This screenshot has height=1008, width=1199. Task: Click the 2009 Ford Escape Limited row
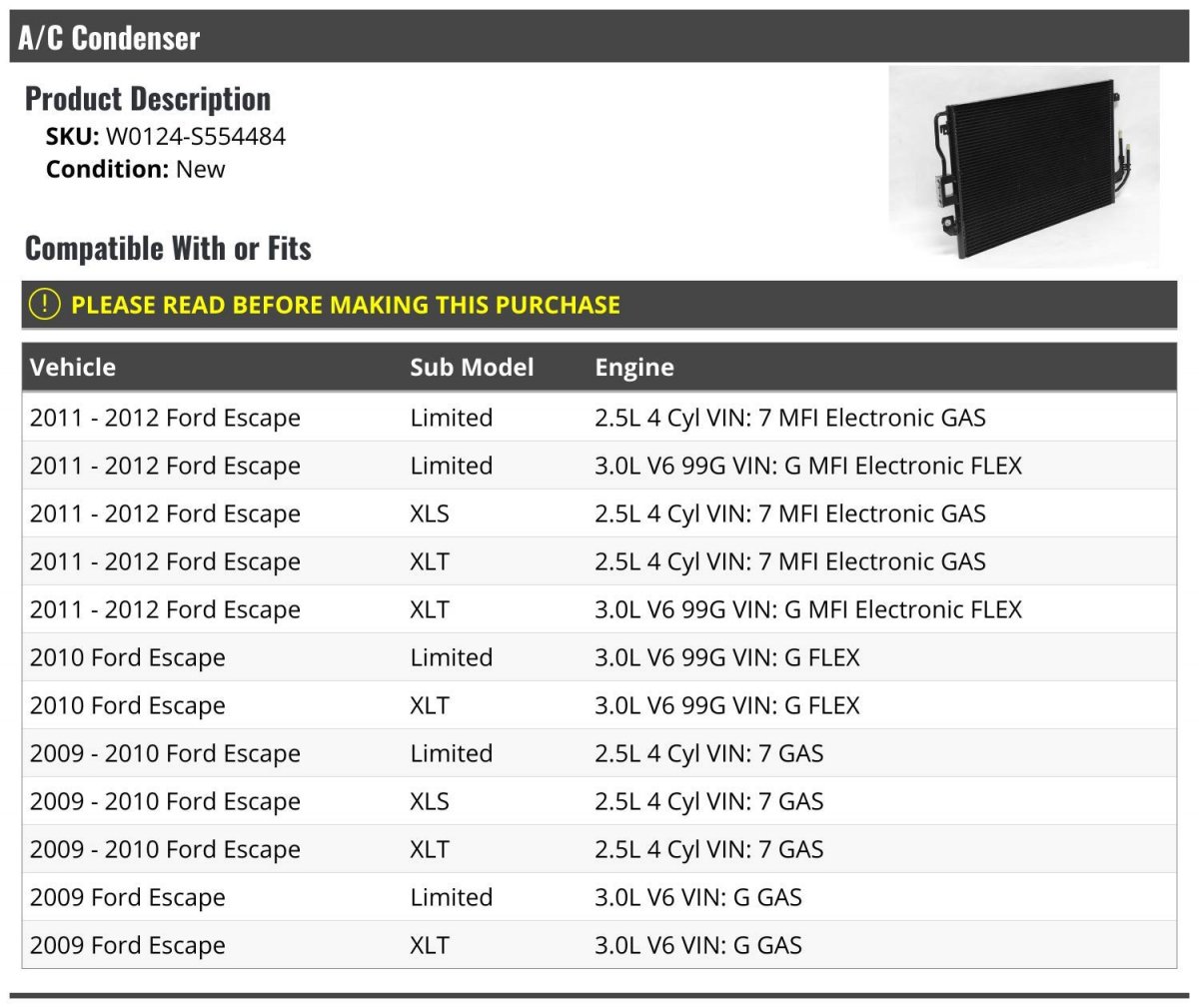click(599, 897)
